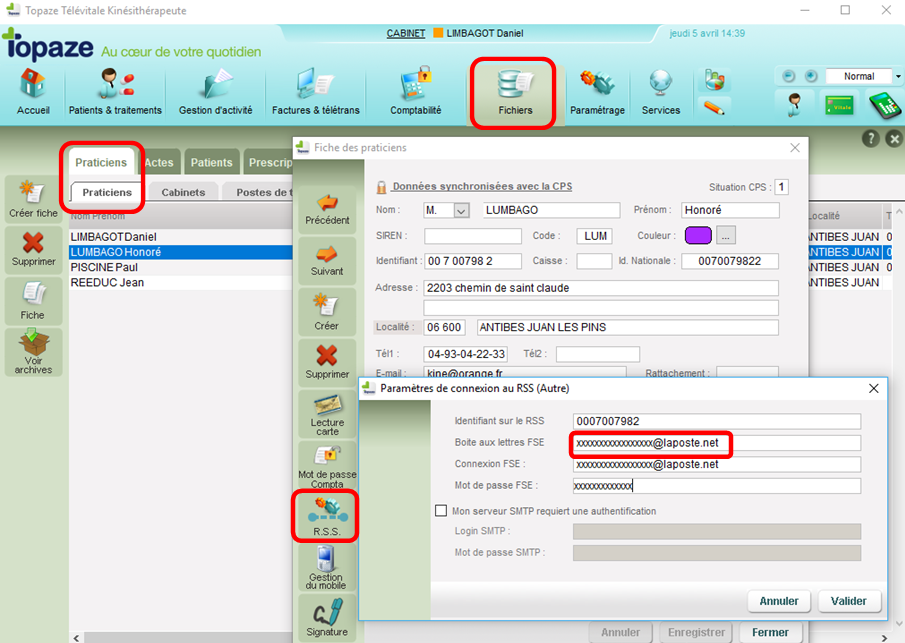Open Gestion du mobile
905x643 pixels.
(x=326, y=567)
